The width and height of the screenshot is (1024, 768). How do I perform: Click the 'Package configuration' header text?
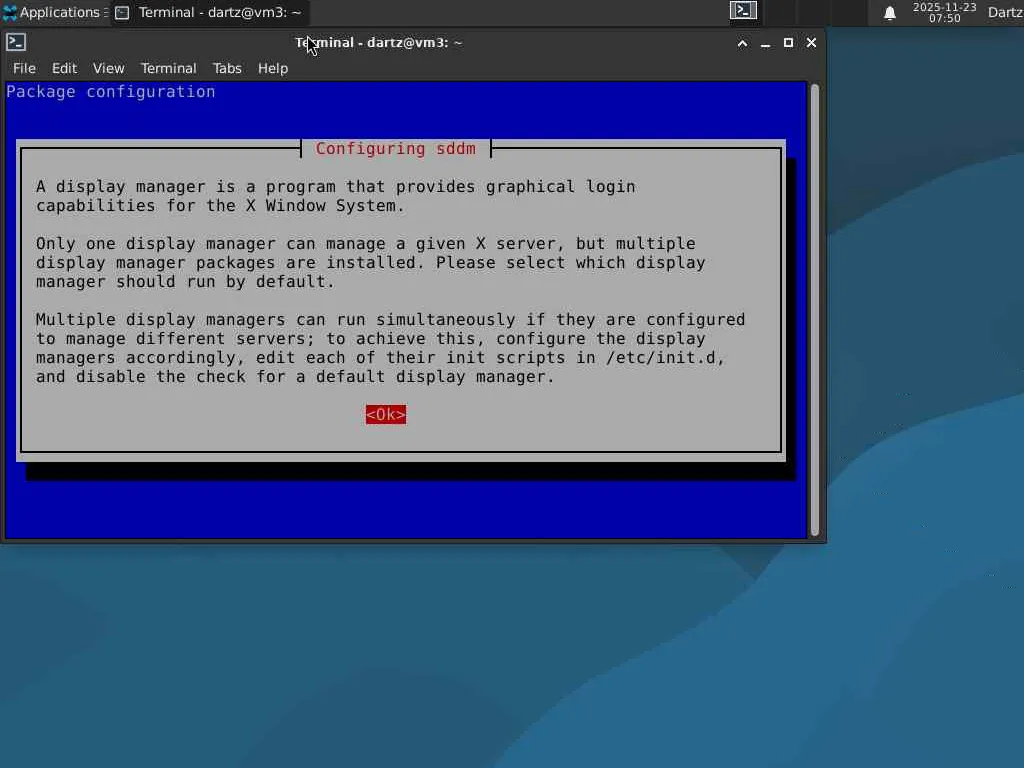(110, 91)
